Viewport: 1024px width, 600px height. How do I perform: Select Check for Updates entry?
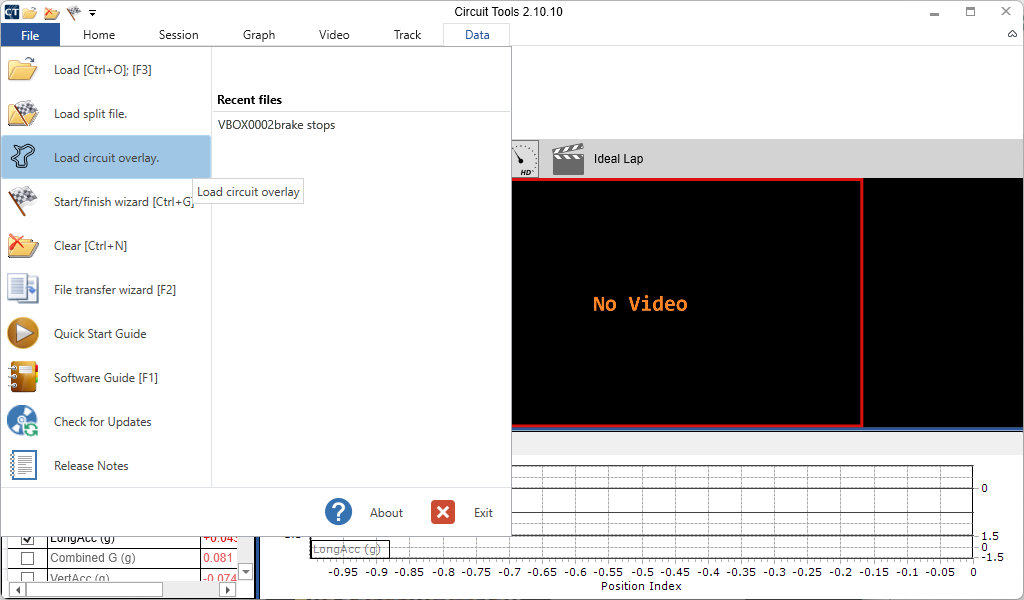pos(106,421)
